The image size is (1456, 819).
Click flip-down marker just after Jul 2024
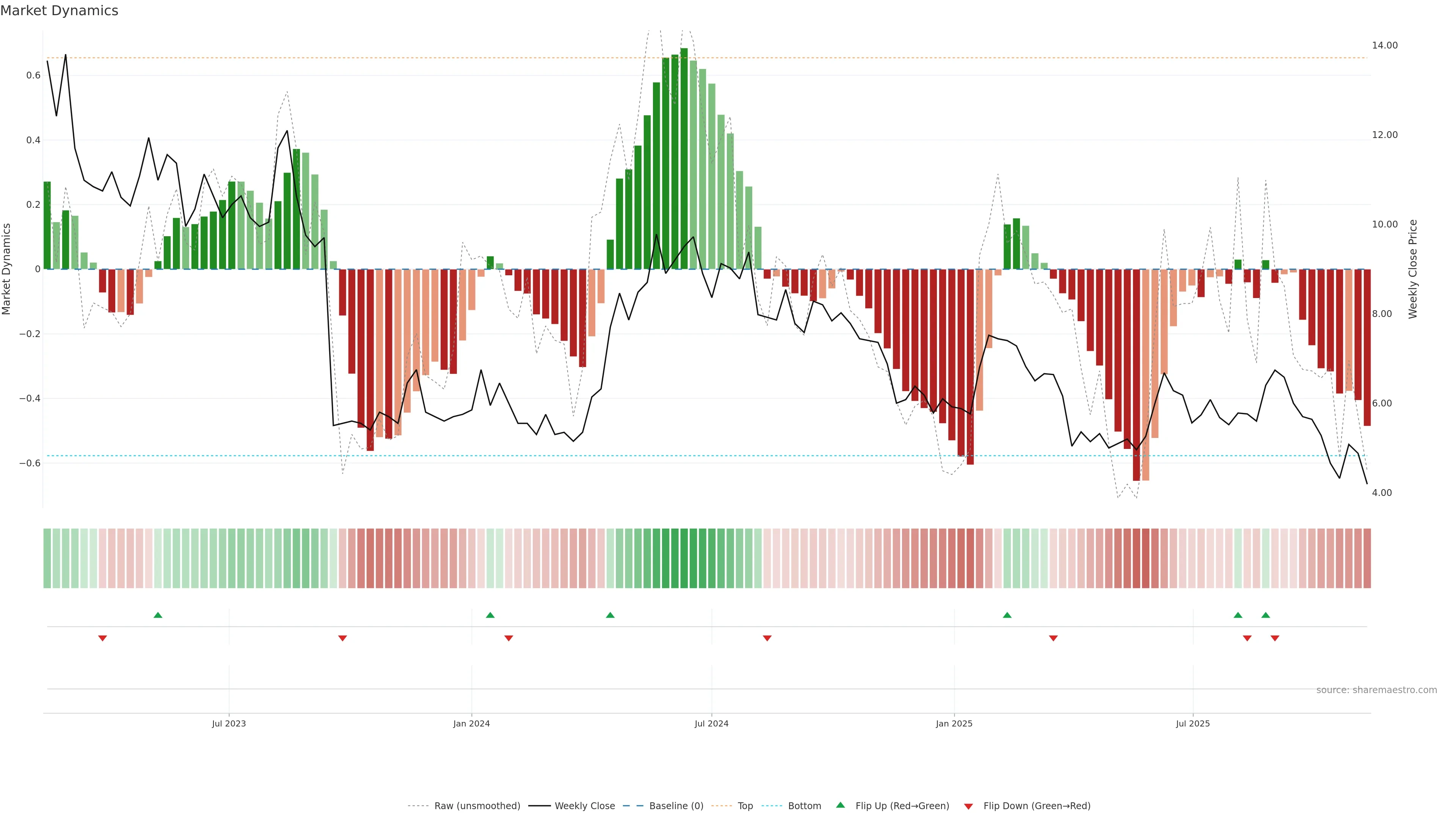click(767, 638)
